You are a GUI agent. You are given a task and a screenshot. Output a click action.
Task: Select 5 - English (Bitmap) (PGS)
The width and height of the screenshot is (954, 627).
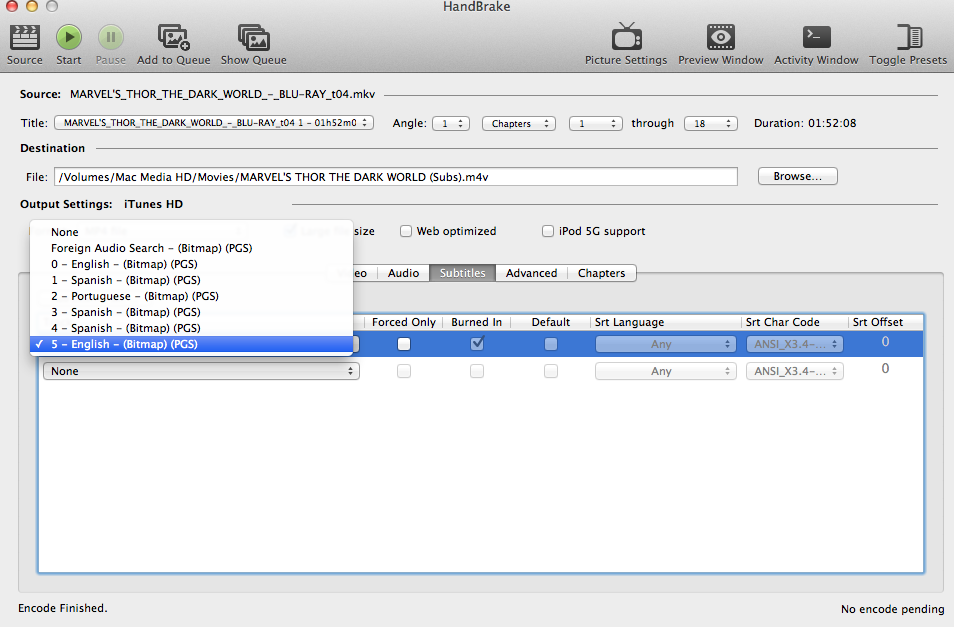pos(191,344)
